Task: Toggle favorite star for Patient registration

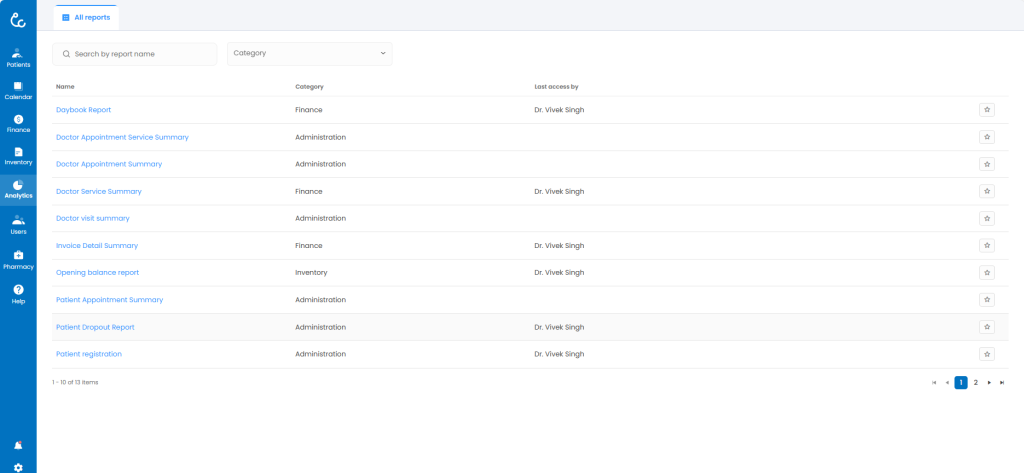Action: point(986,354)
